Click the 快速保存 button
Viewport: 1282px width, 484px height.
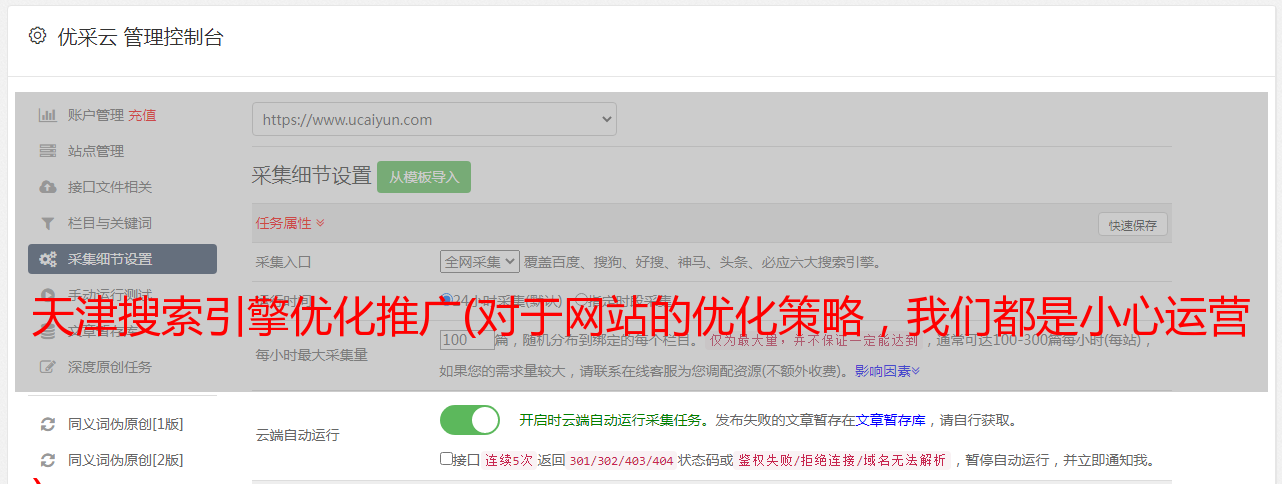(x=1133, y=225)
